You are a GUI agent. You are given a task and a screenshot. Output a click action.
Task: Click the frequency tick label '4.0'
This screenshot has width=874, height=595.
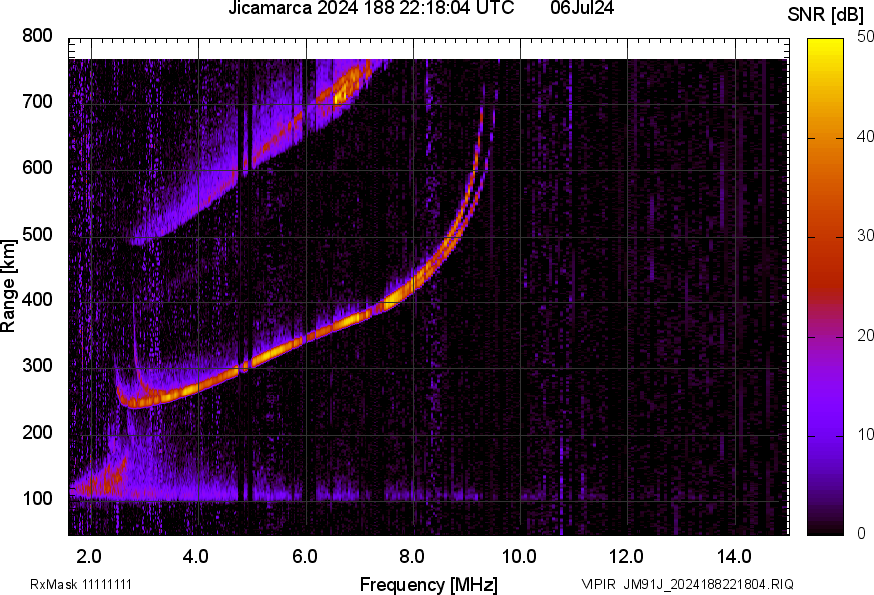(x=196, y=556)
